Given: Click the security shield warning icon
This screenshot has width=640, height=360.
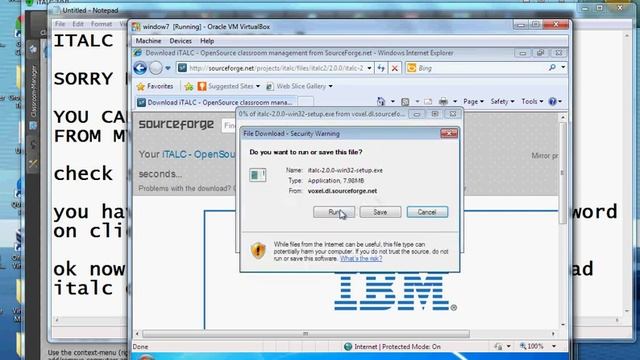Looking at the screenshot, I should click(x=258, y=250).
